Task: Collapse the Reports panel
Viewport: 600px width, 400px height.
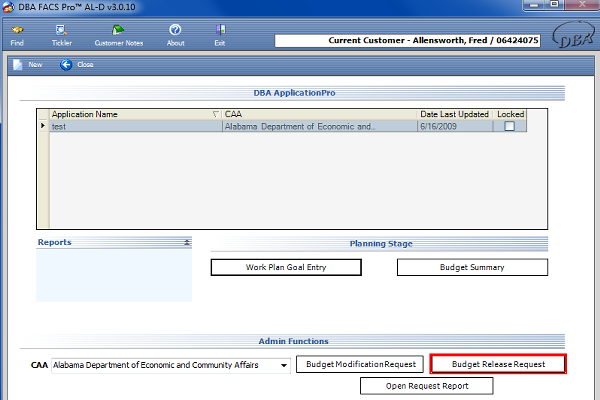Action: coord(187,242)
